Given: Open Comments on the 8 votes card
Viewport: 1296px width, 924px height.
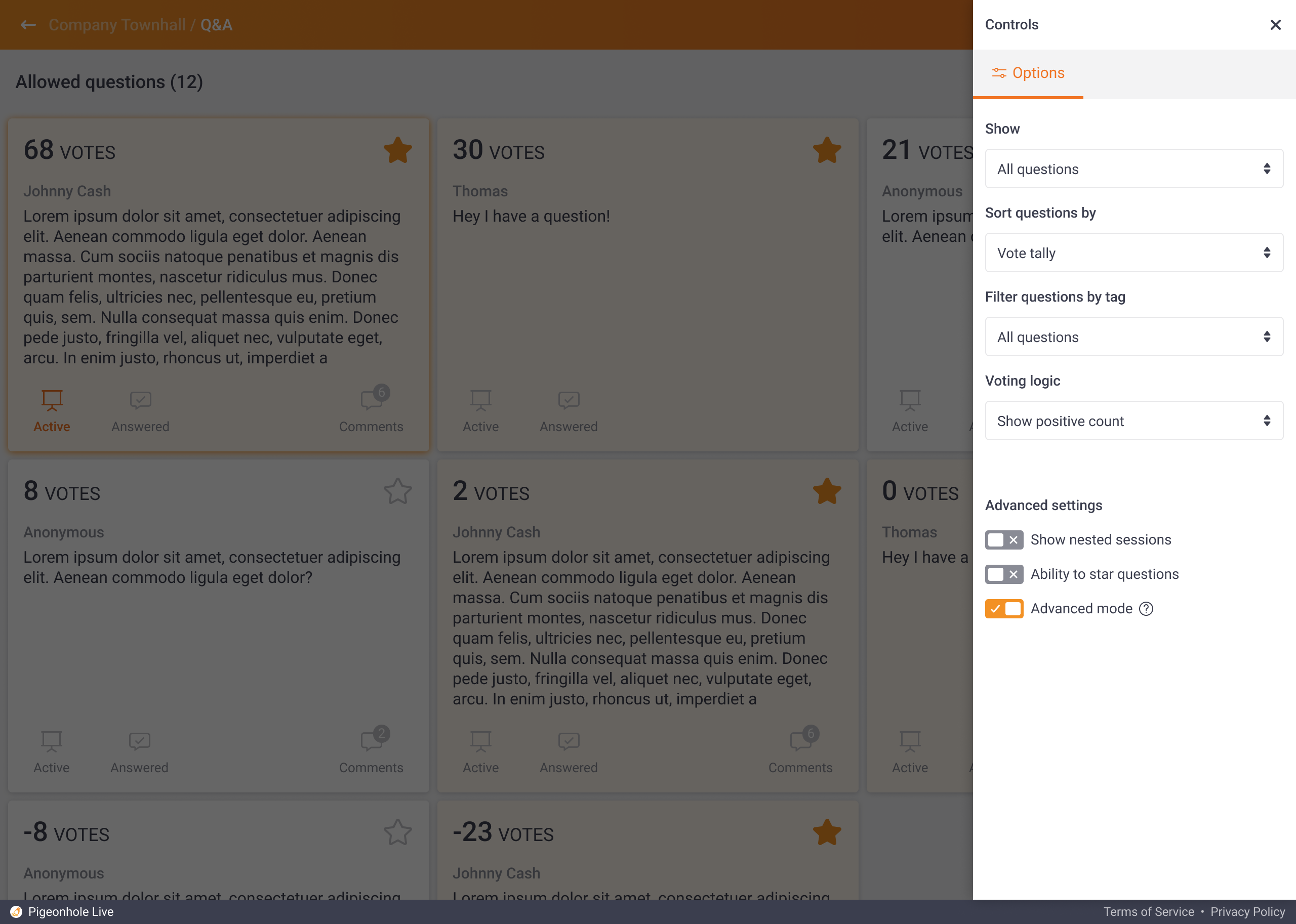Looking at the screenshot, I should point(371,751).
